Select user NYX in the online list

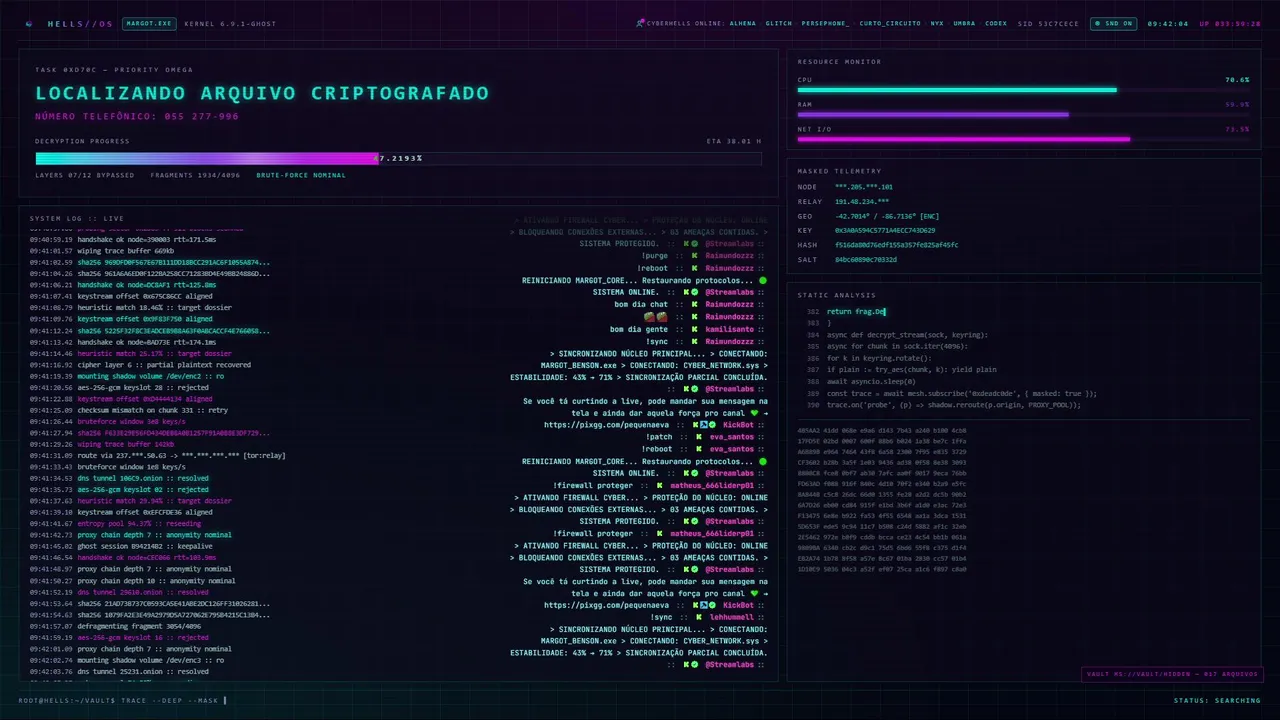(x=937, y=23)
